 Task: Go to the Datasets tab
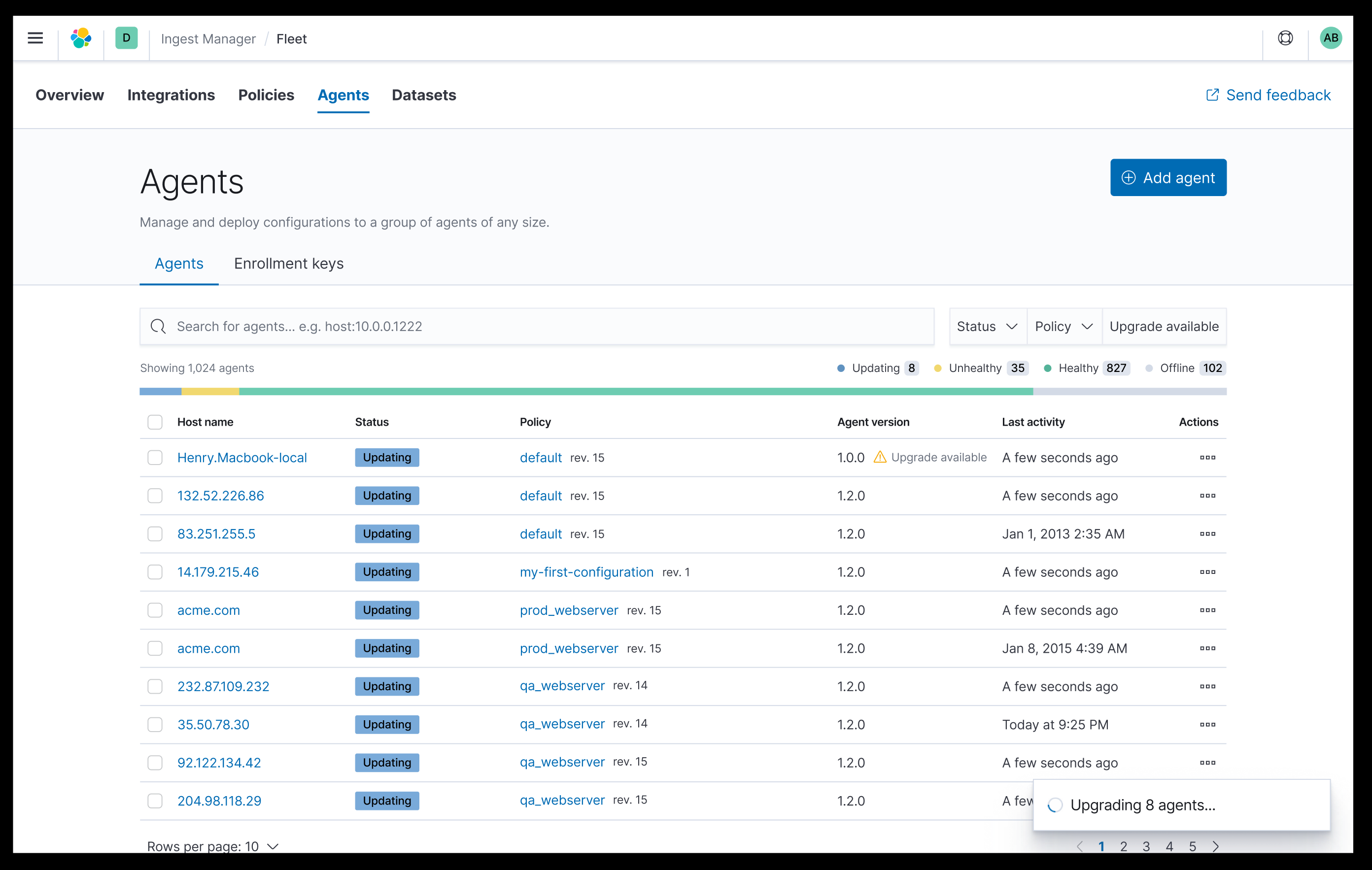click(423, 95)
